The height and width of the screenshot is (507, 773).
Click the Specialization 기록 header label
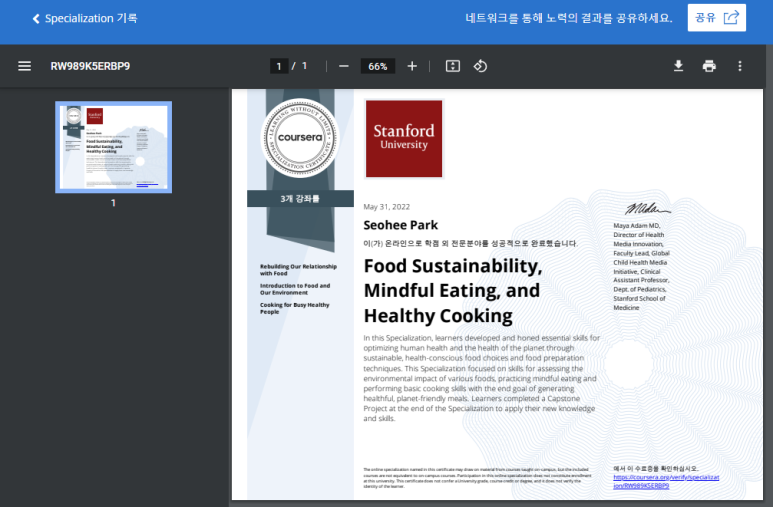[91, 19]
